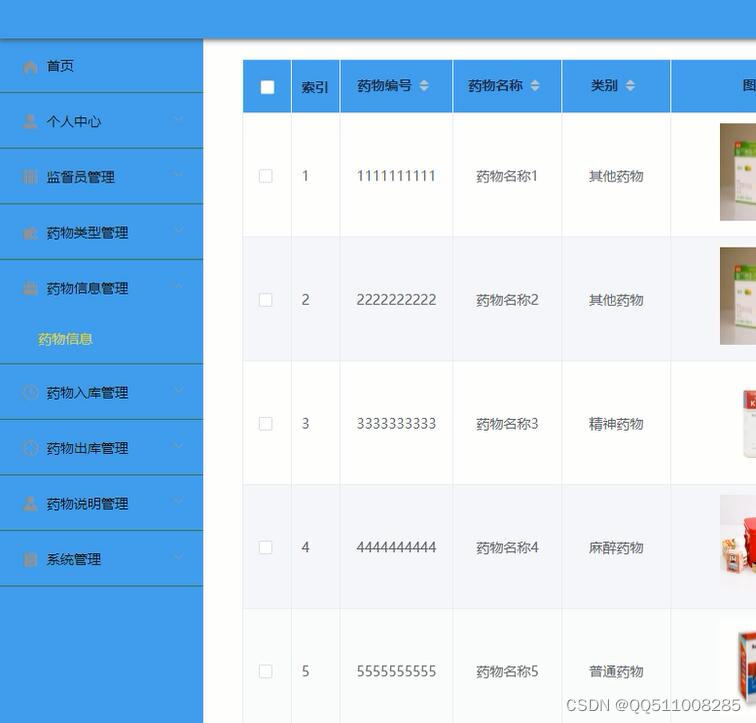Click 其他药物 in the 药物名称2 row
This screenshot has height=723, width=756.
click(x=616, y=300)
